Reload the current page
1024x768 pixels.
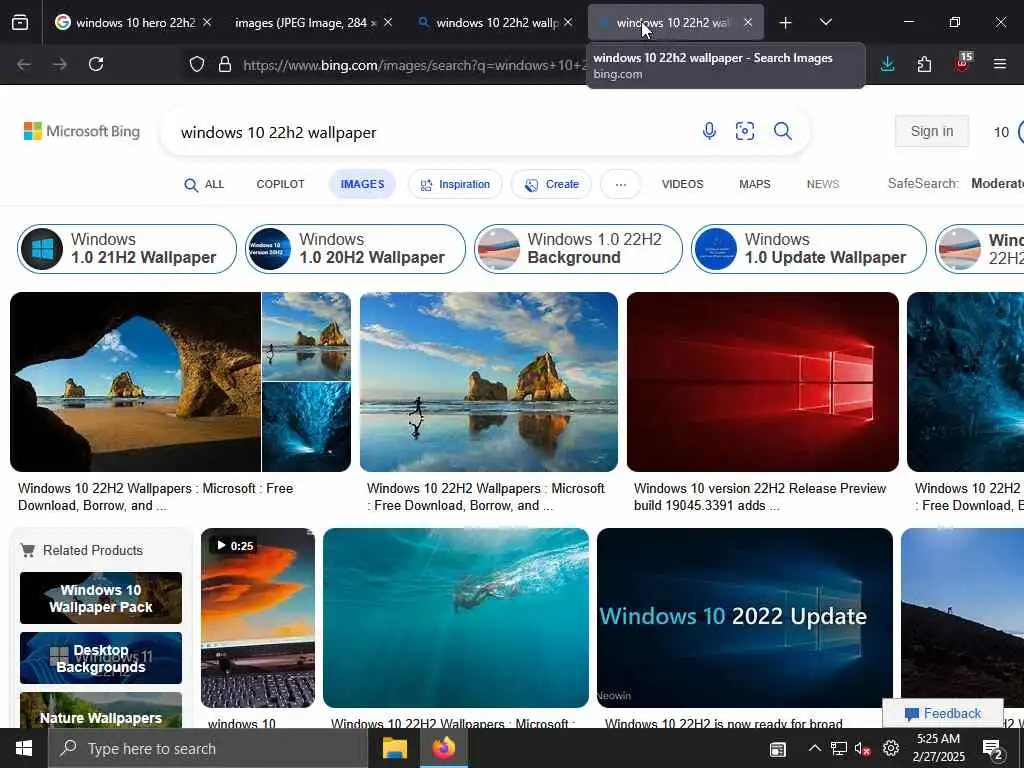pyautogui.click(x=96, y=64)
